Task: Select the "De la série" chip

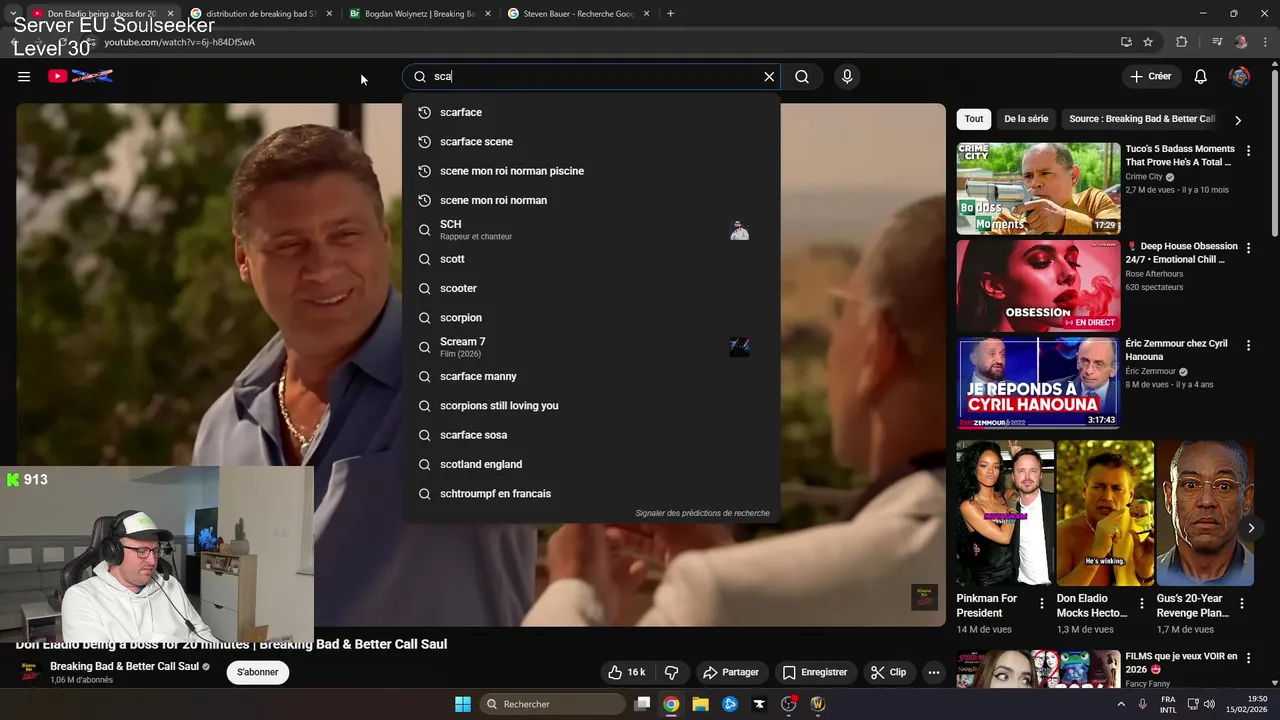Action: point(1026,119)
